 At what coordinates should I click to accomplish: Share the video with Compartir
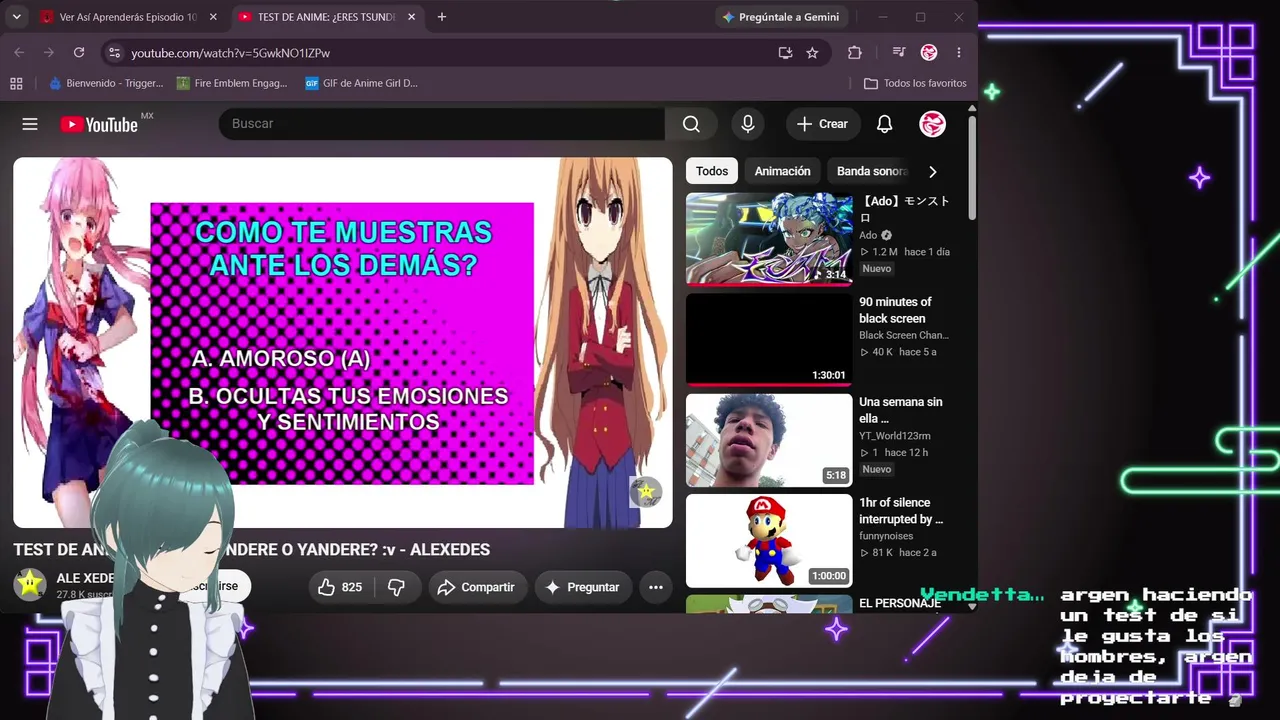click(x=476, y=587)
